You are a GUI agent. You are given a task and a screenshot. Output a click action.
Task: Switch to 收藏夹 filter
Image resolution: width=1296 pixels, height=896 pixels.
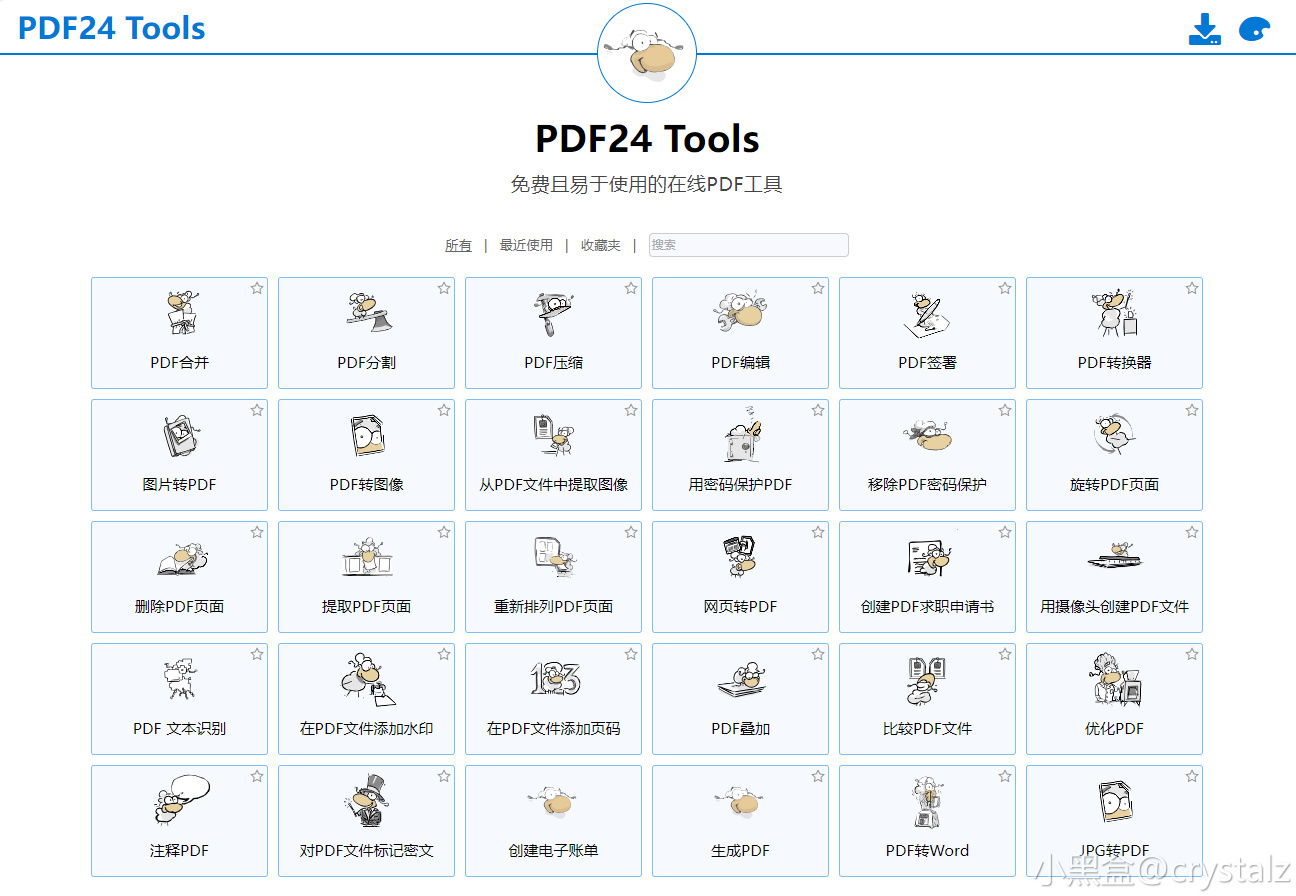click(601, 245)
